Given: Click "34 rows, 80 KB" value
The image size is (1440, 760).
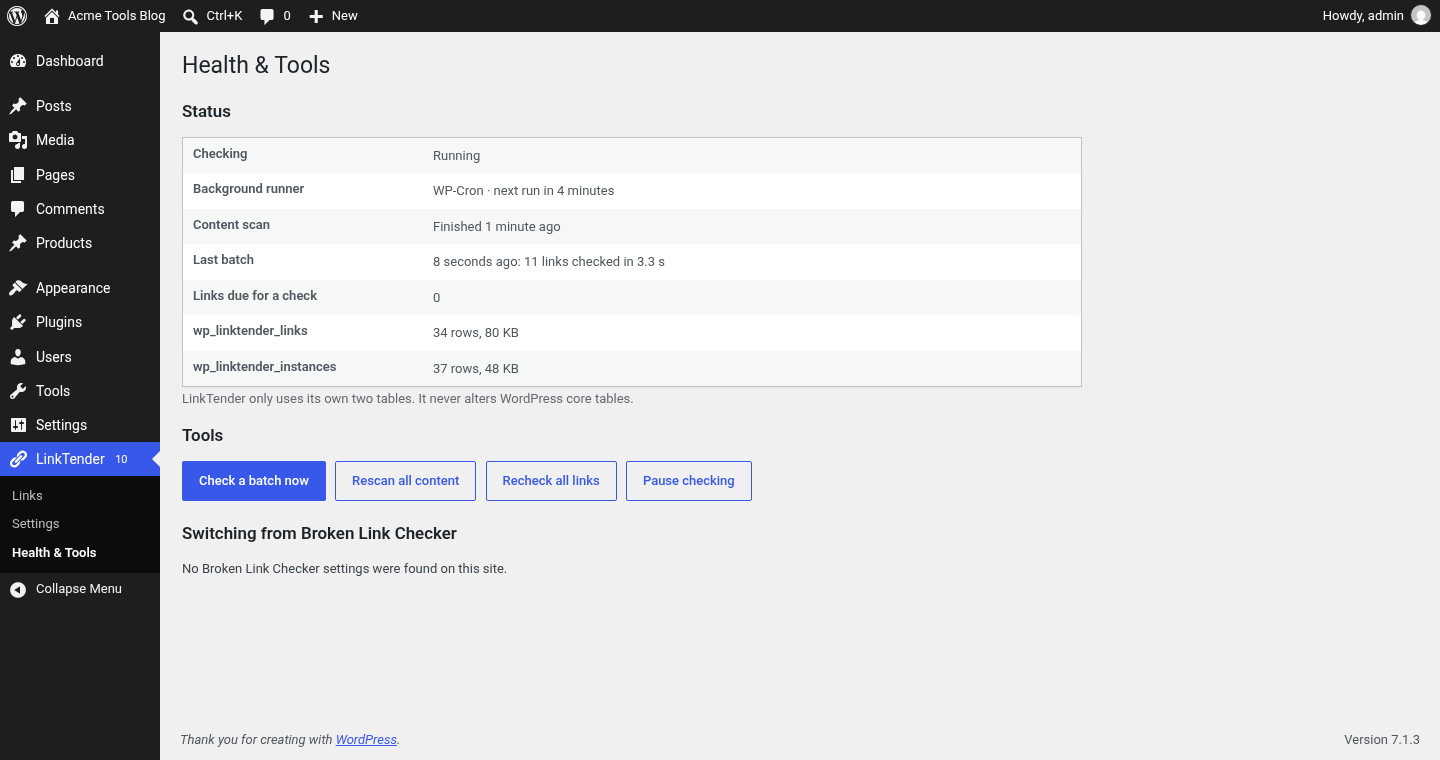Looking at the screenshot, I should [x=476, y=333].
